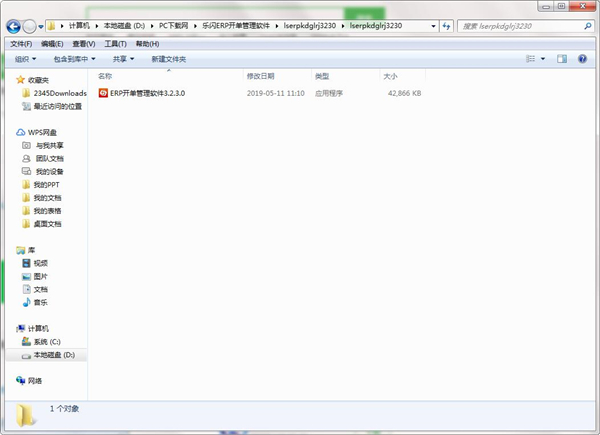Image resolution: width=600 pixels, height=435 pixels.
Task: Open the 视频 video library
Action: click(x=40, y=263)
